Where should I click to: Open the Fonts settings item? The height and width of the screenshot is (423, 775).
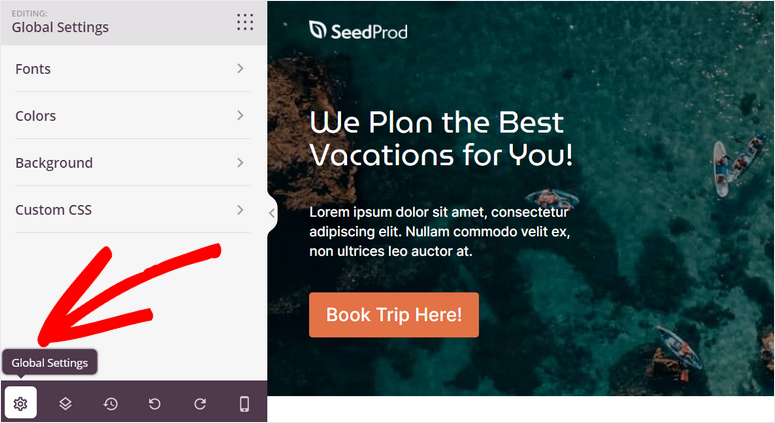pyautogui.click(x=132, y=69)
